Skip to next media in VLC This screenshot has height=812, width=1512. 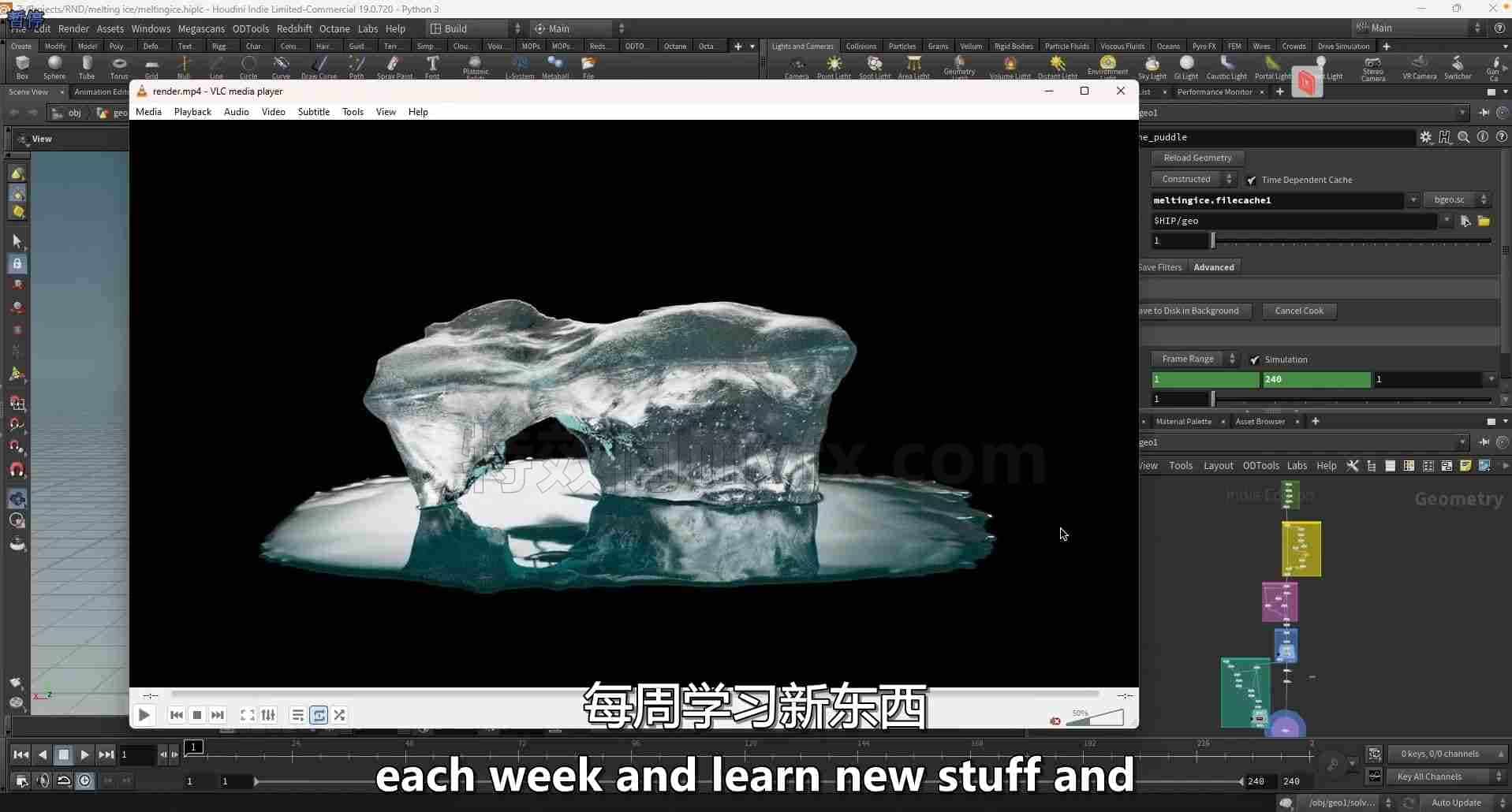218,715
